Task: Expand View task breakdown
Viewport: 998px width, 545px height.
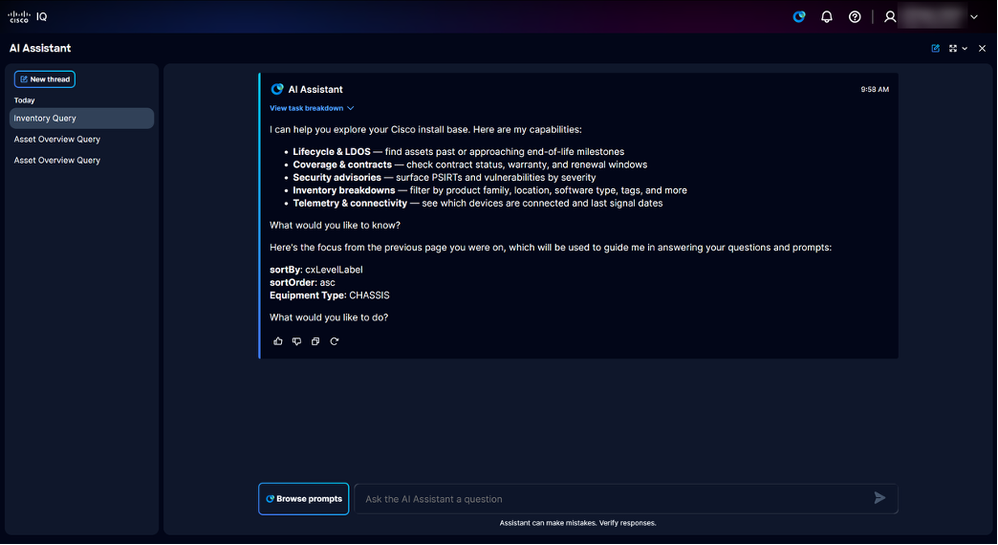Action: (311, 108)
